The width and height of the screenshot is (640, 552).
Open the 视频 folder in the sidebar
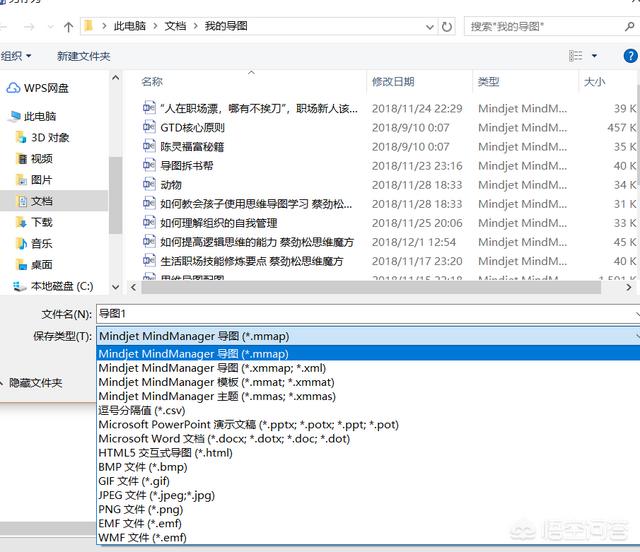coord(41,159)
